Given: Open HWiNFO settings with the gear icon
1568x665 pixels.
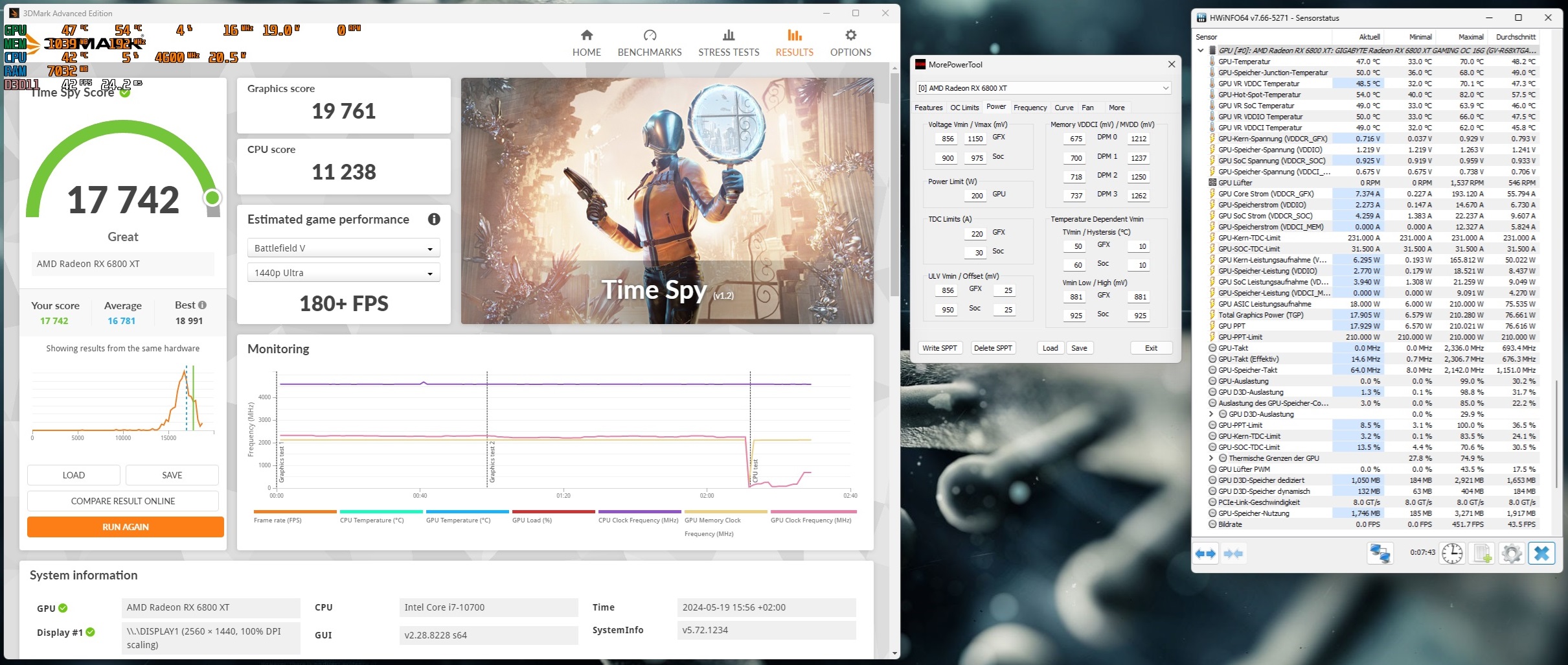Looking at the screenshot, I should tap(1512, 554).
